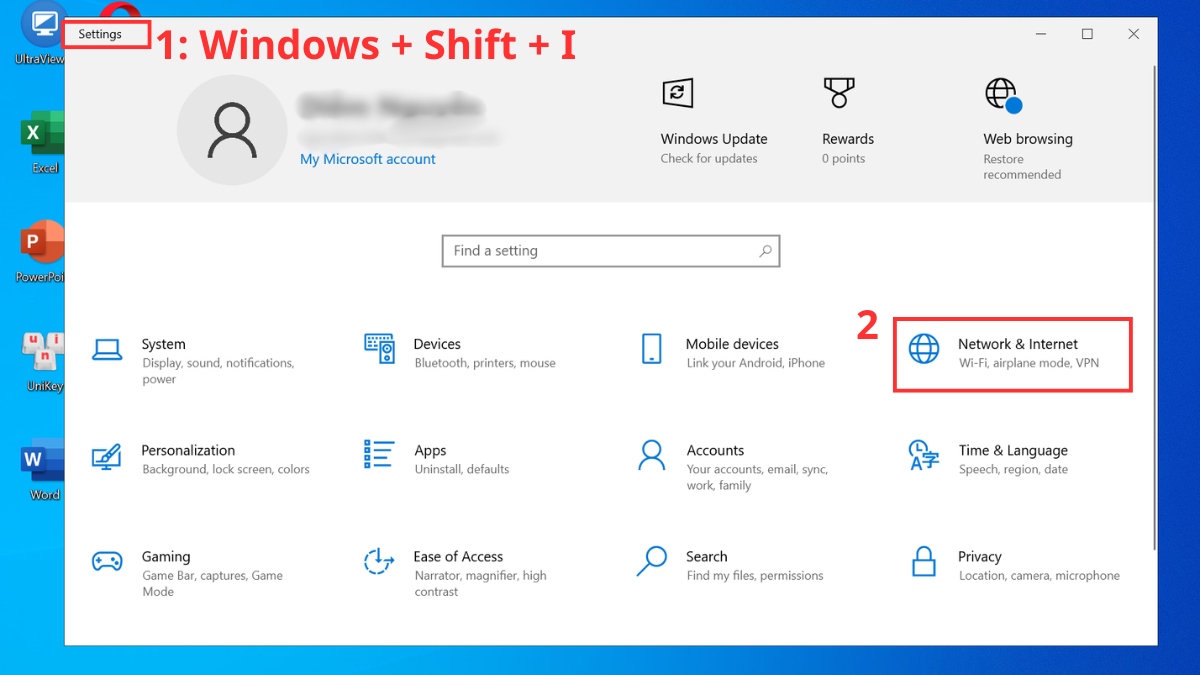Viewport: 1200px width, 675px height.
Task: Click 'Background, lock screen, colors' description
Action: [226, 469]
